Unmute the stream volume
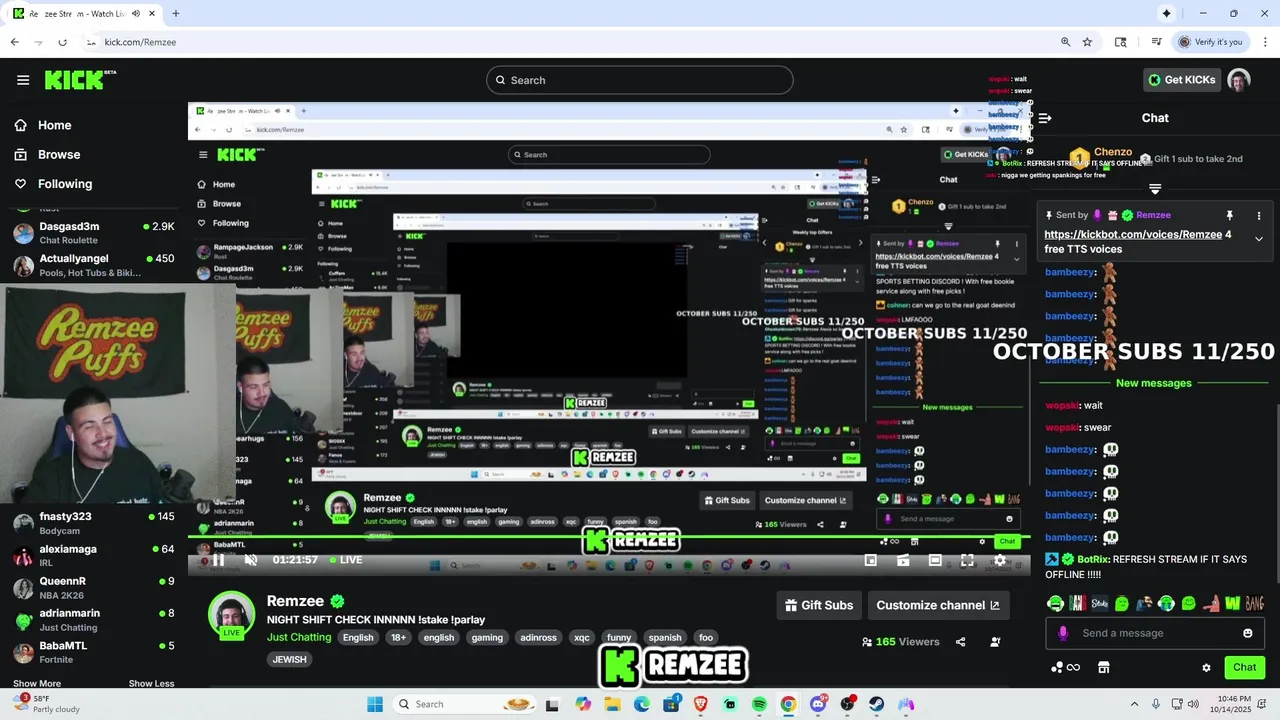The height and width of the screenshot is (720, 1280). (251, 560)
